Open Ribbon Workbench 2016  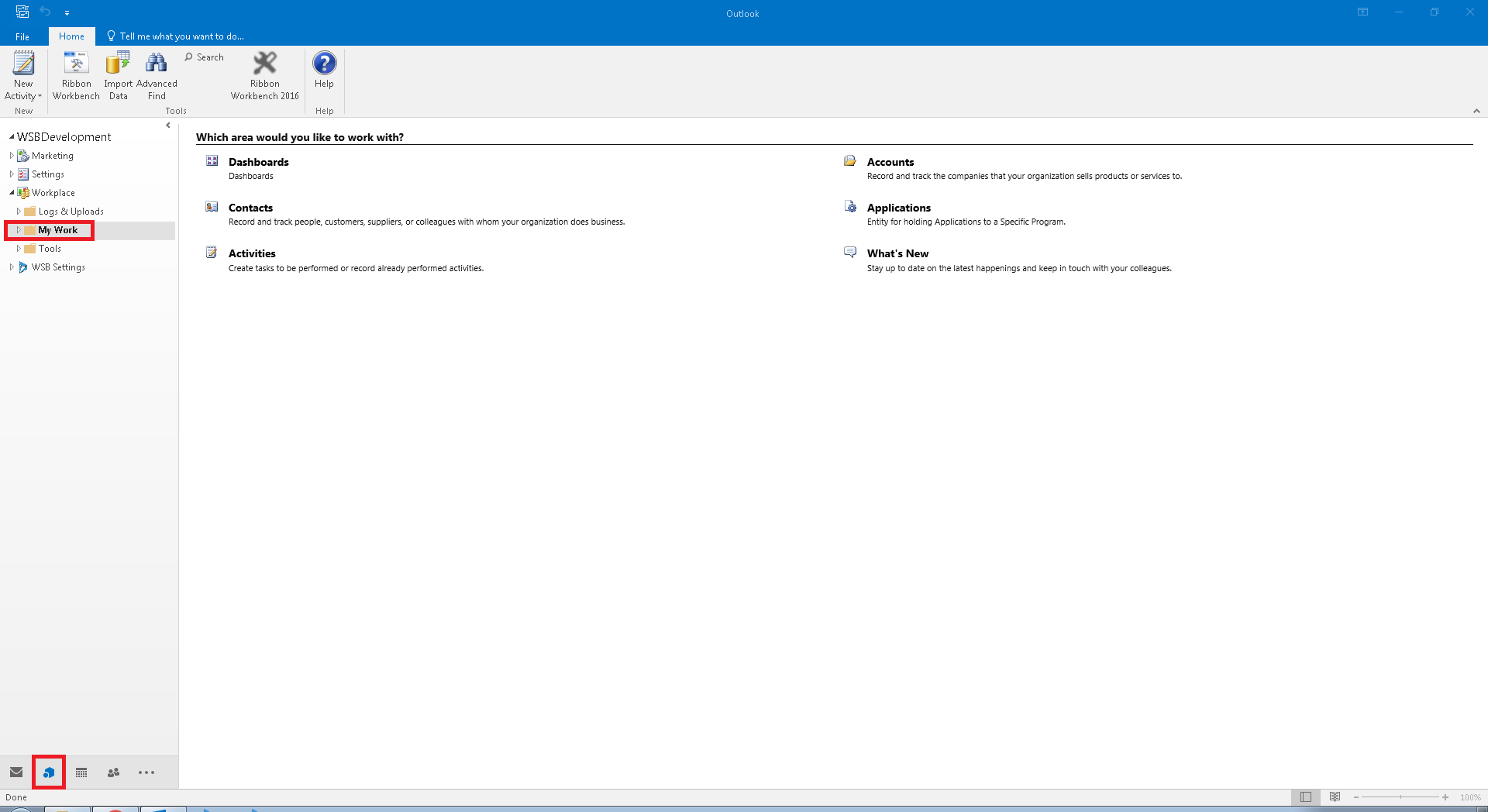pyautogui.click(x=264, y=64)
